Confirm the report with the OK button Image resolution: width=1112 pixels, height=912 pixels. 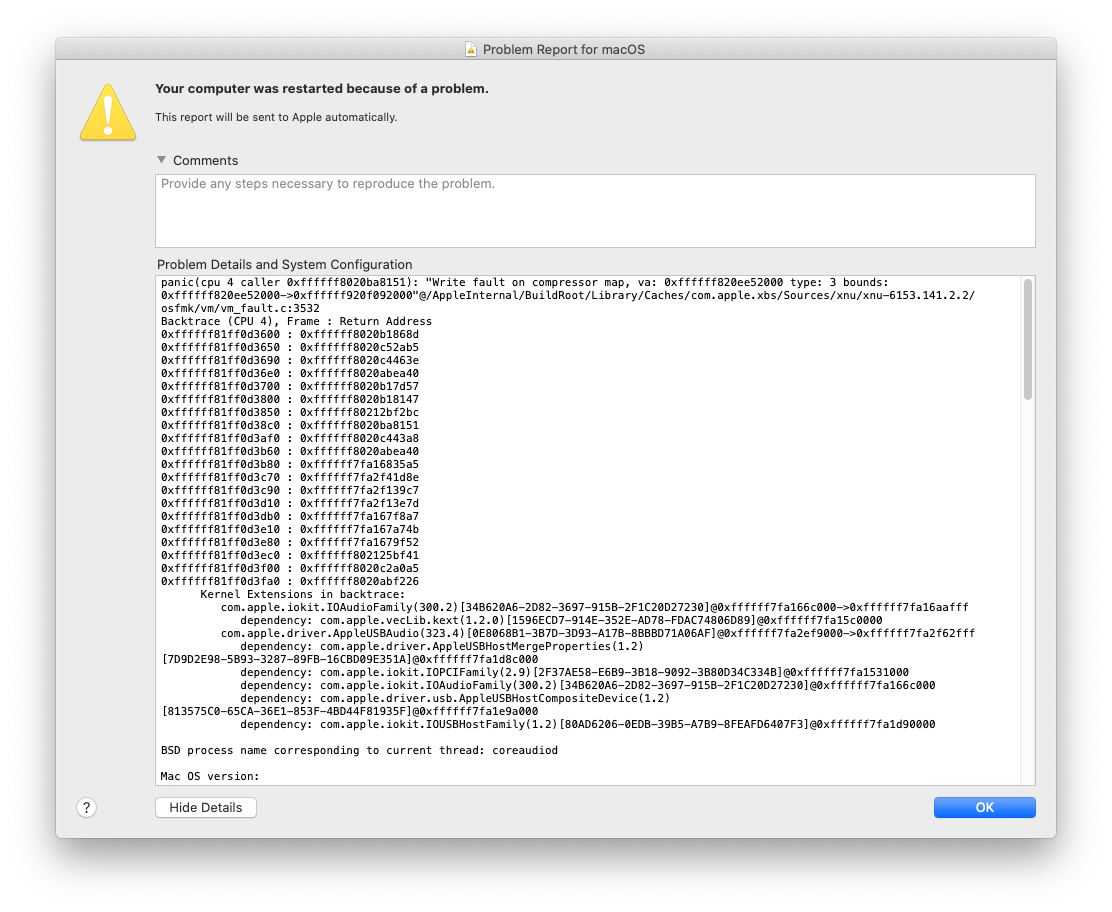click(984, 807)
